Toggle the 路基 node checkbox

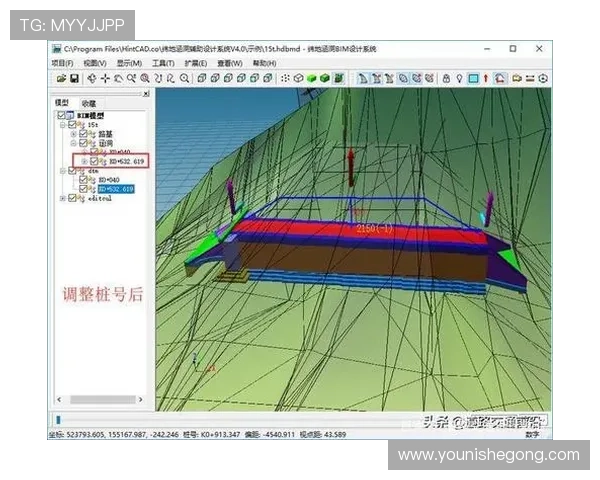tap(83, 134)
